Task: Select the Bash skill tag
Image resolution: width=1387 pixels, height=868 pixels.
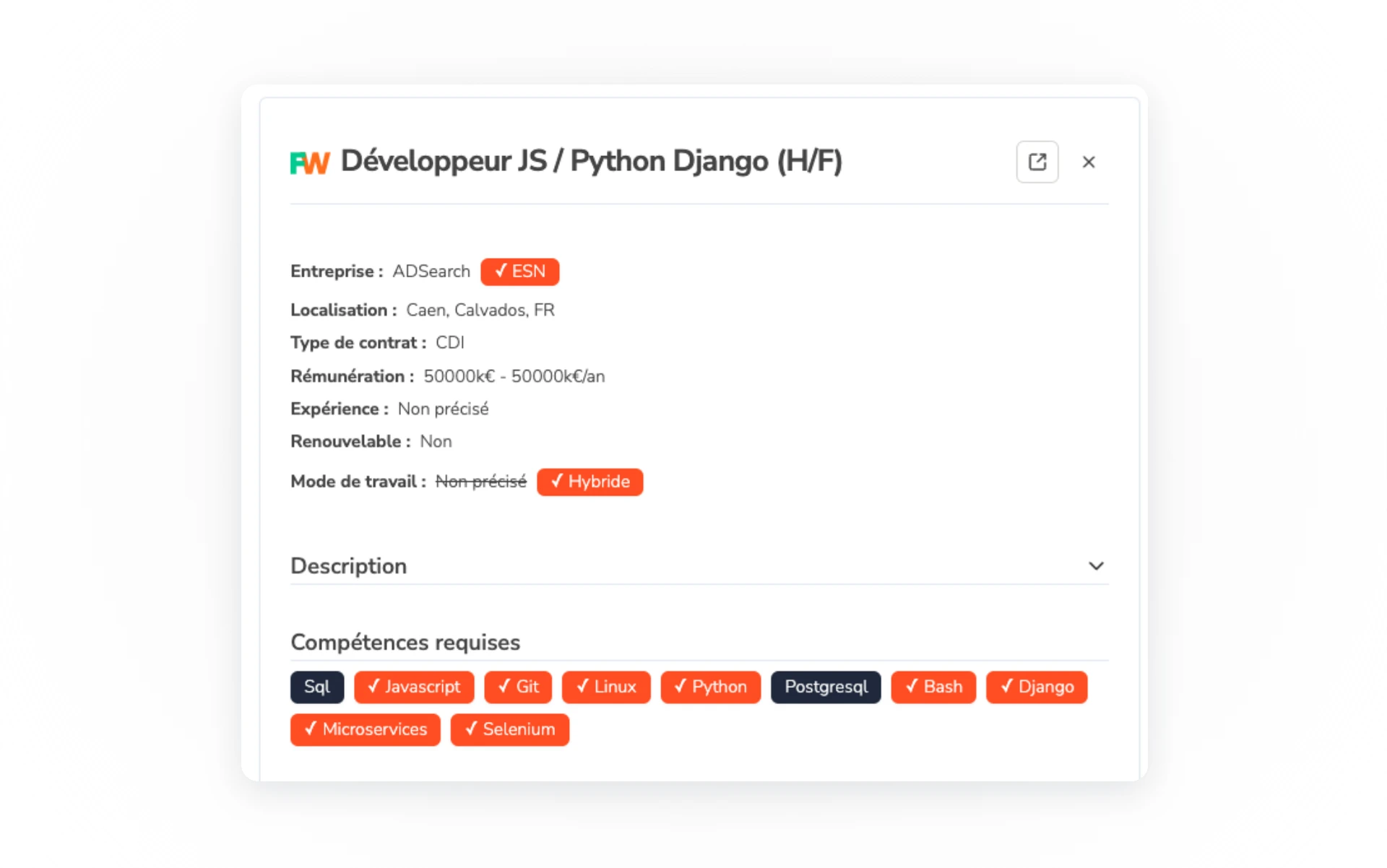Action: pyautogui.click(x=933, y=687)
